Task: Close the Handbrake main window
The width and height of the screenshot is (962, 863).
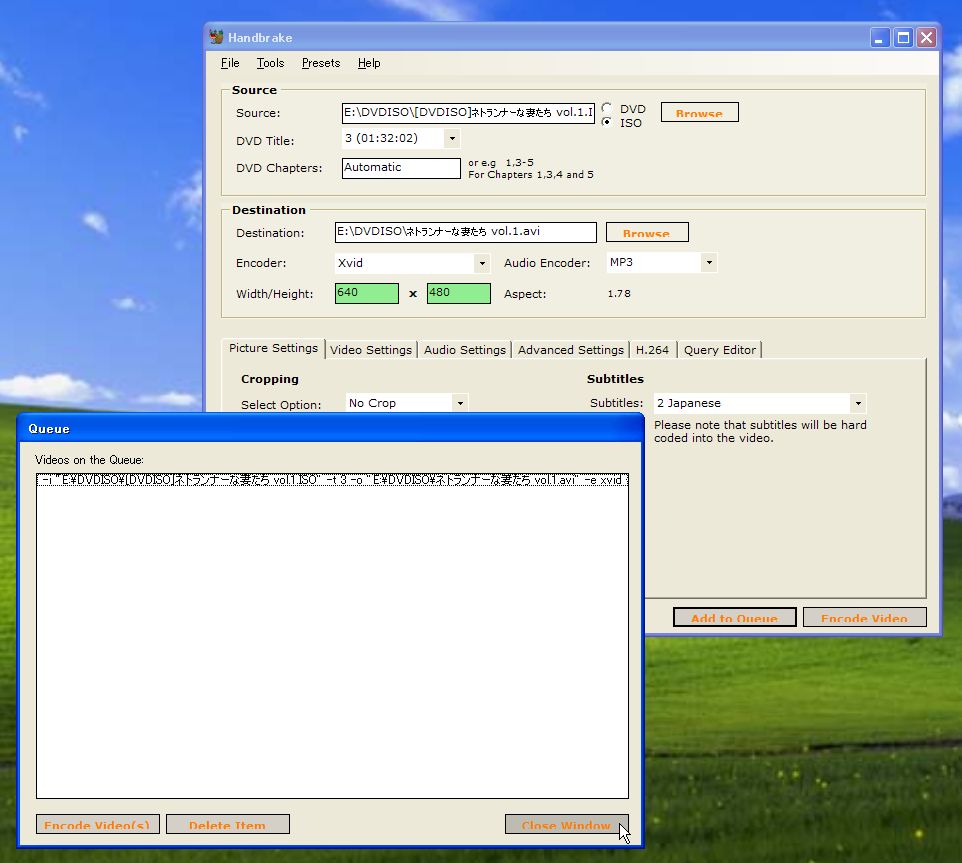Action: click(x=926, y=37)
